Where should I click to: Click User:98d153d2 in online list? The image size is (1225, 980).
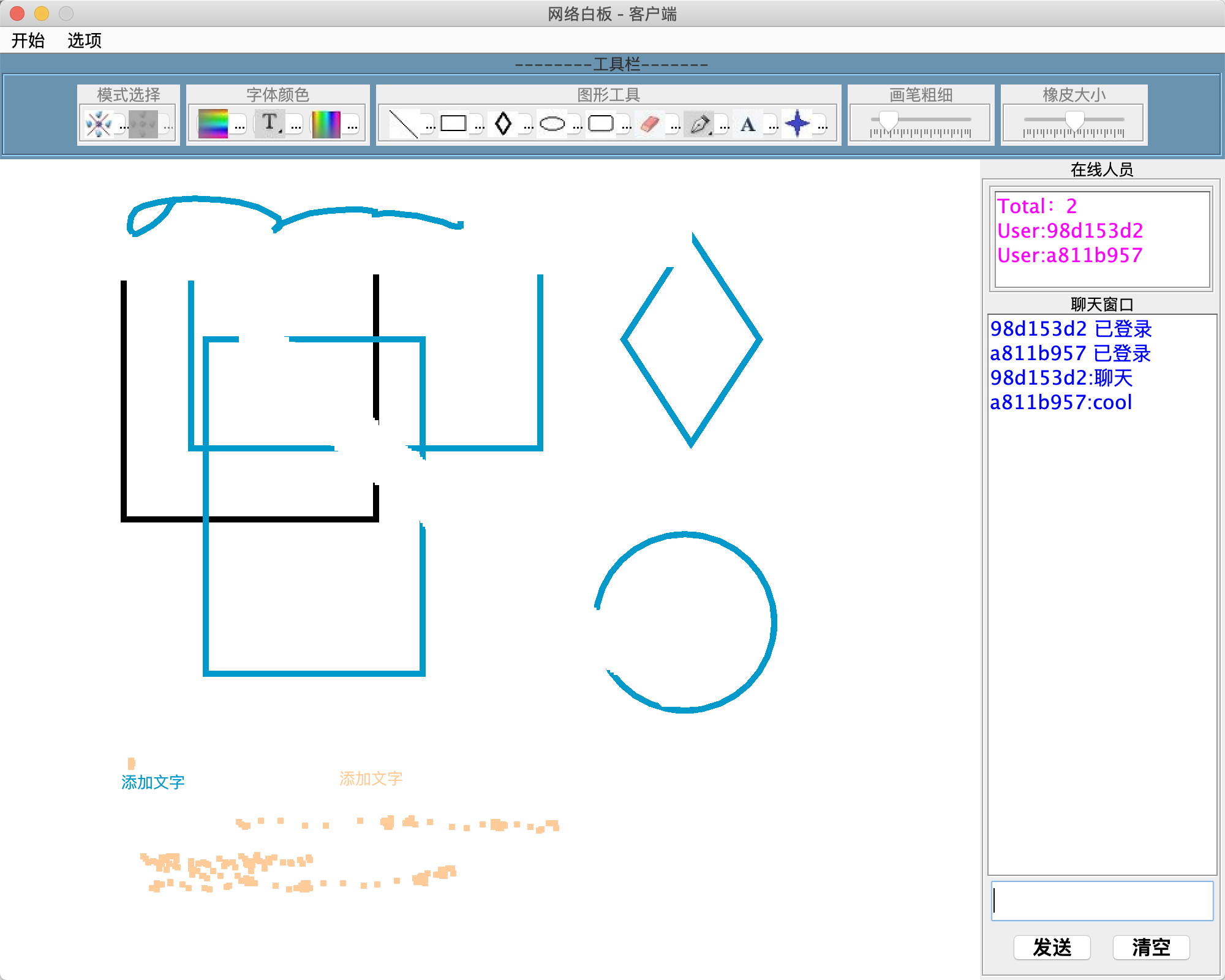point(1070,231)
